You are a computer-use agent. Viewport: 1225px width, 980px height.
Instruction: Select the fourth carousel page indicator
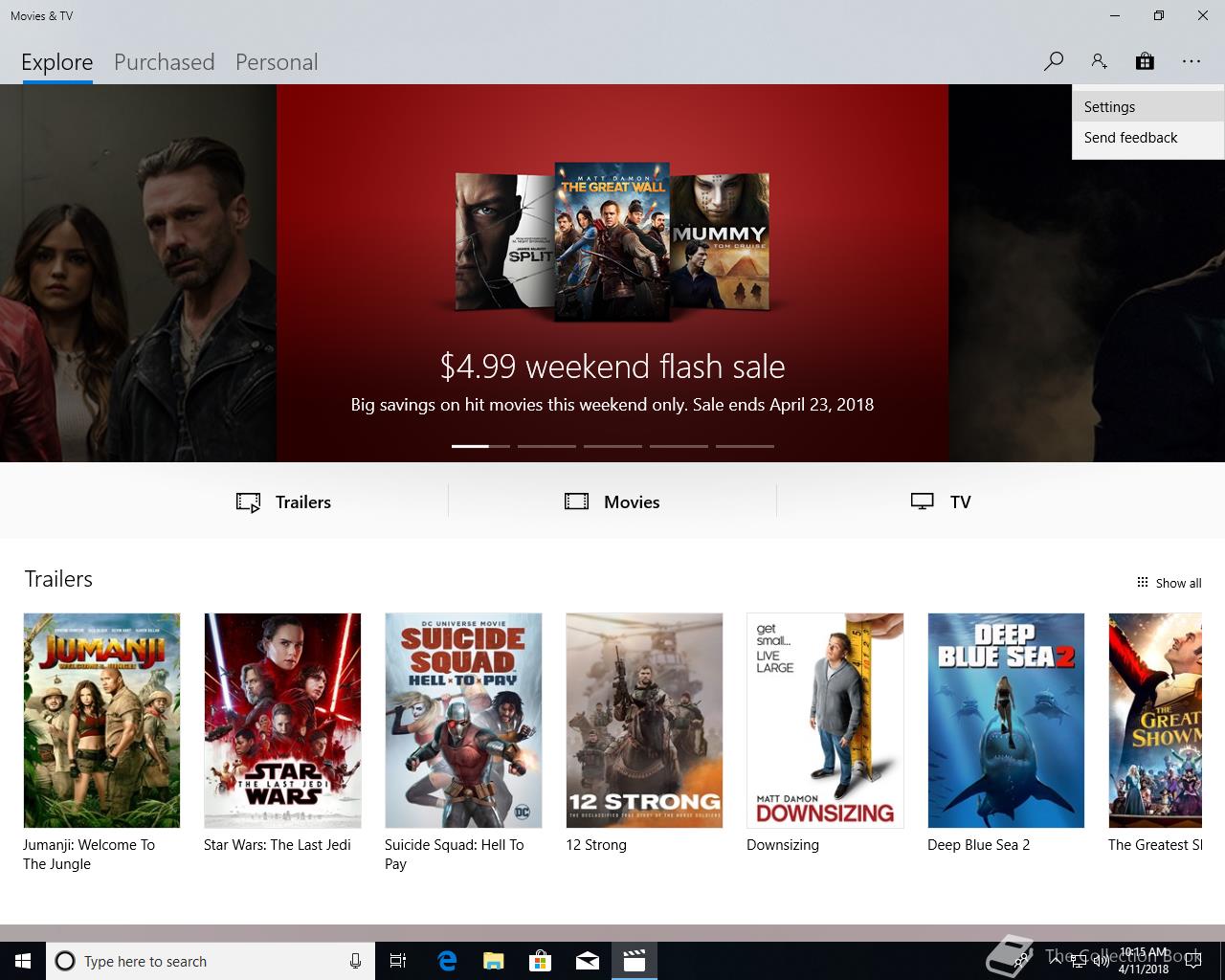(679, 446)
